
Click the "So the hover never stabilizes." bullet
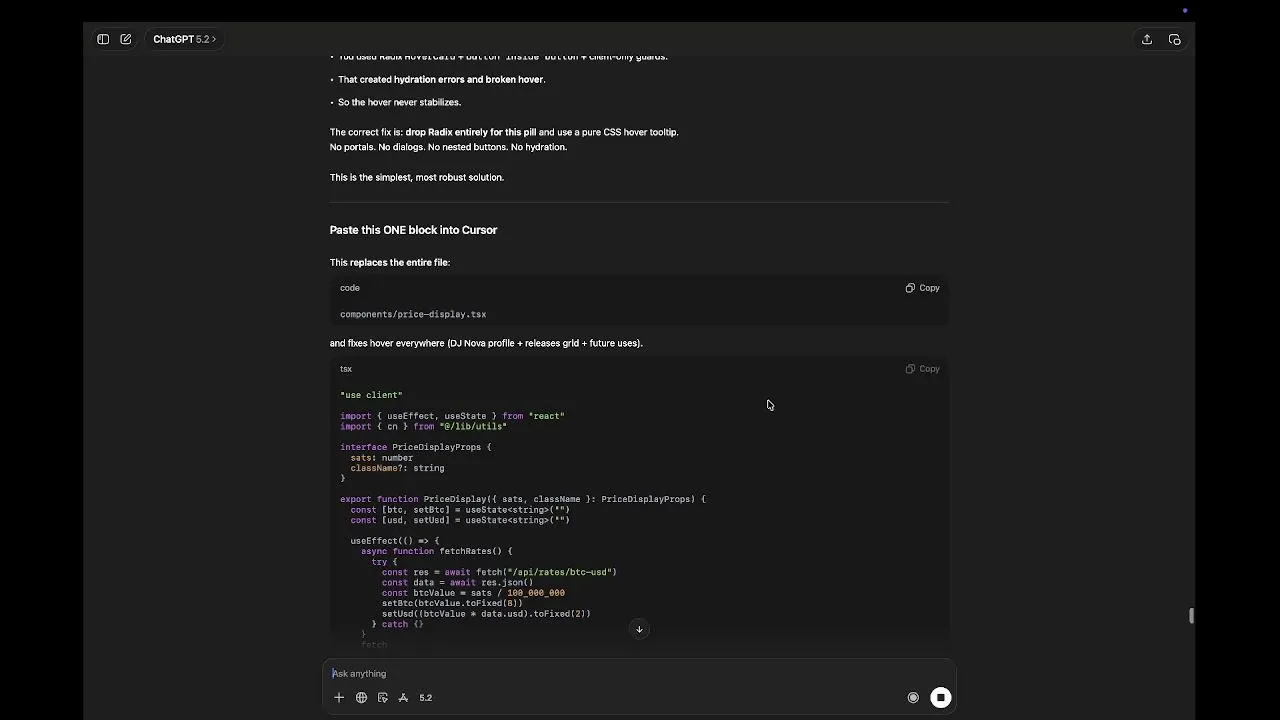point(399,102)
